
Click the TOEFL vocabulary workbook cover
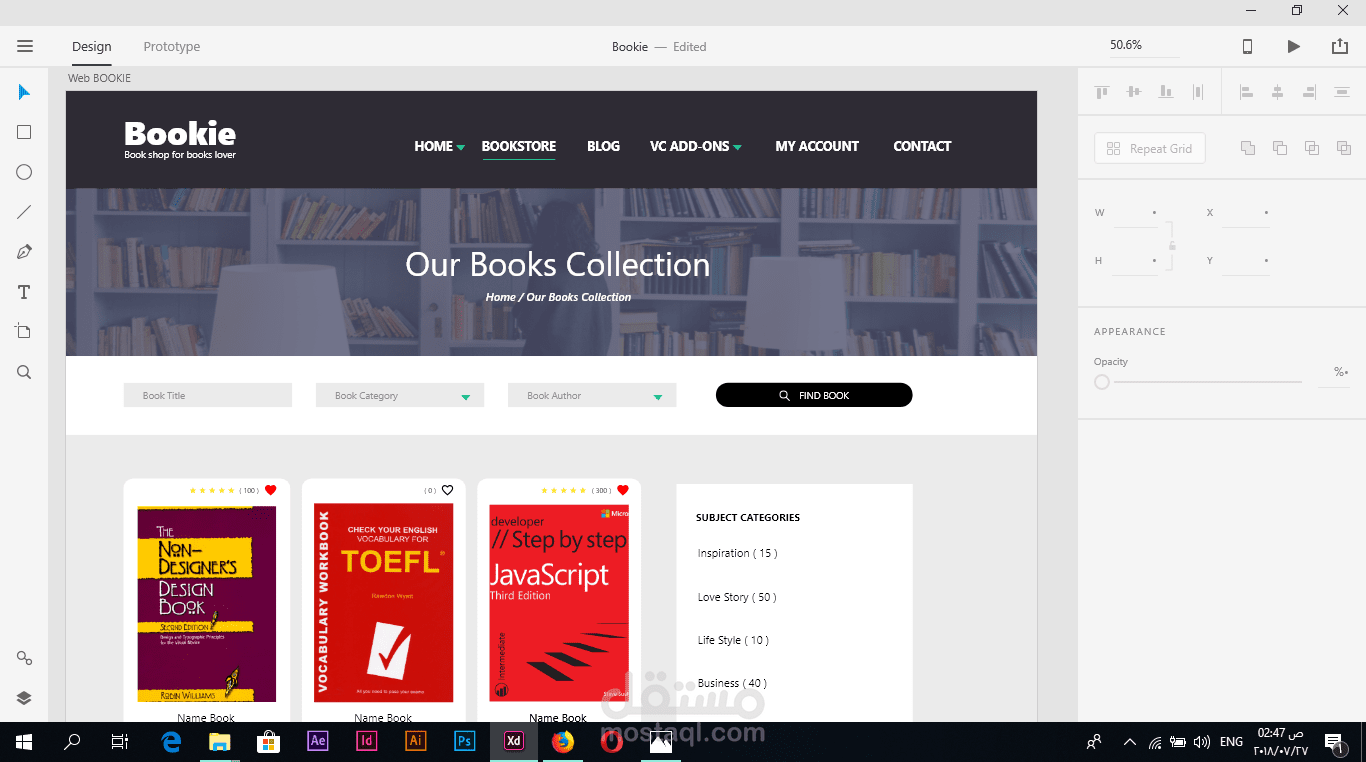pos(383,603)
